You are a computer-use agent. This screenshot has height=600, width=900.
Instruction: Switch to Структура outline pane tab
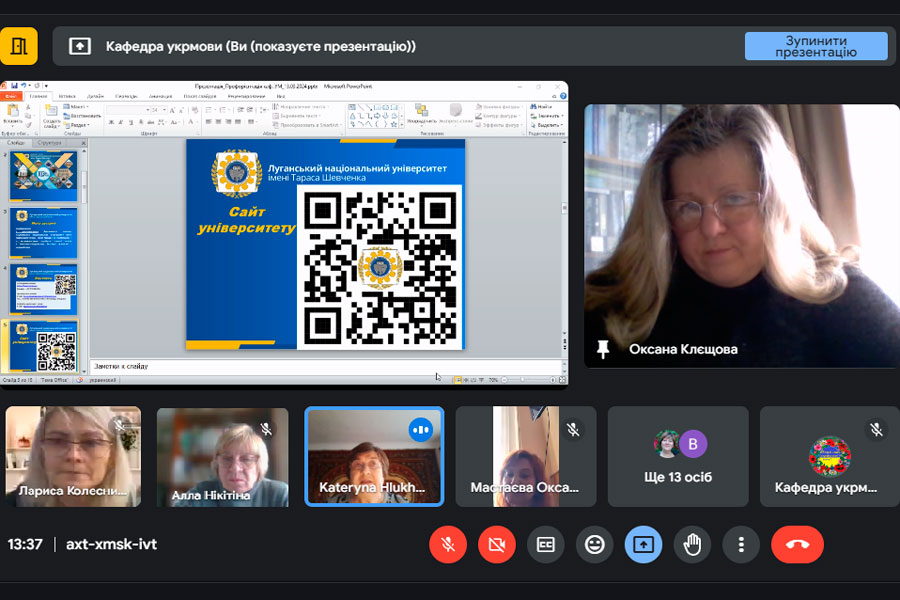point(50,142)
